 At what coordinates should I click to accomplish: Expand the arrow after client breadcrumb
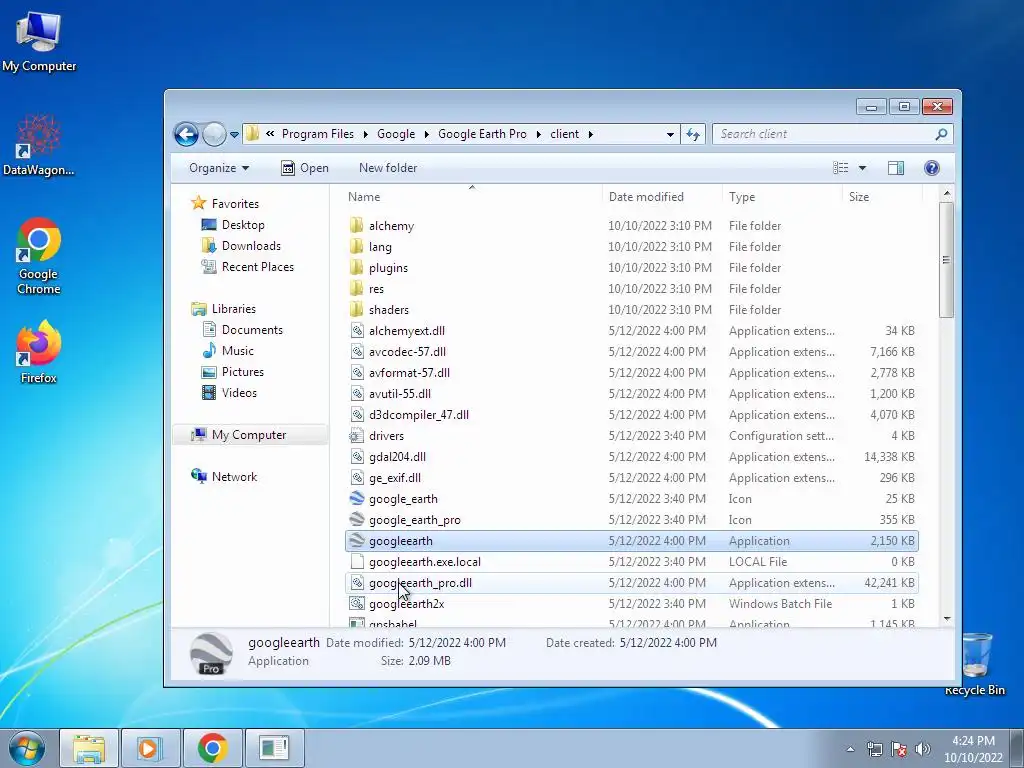tap(590, 135)
